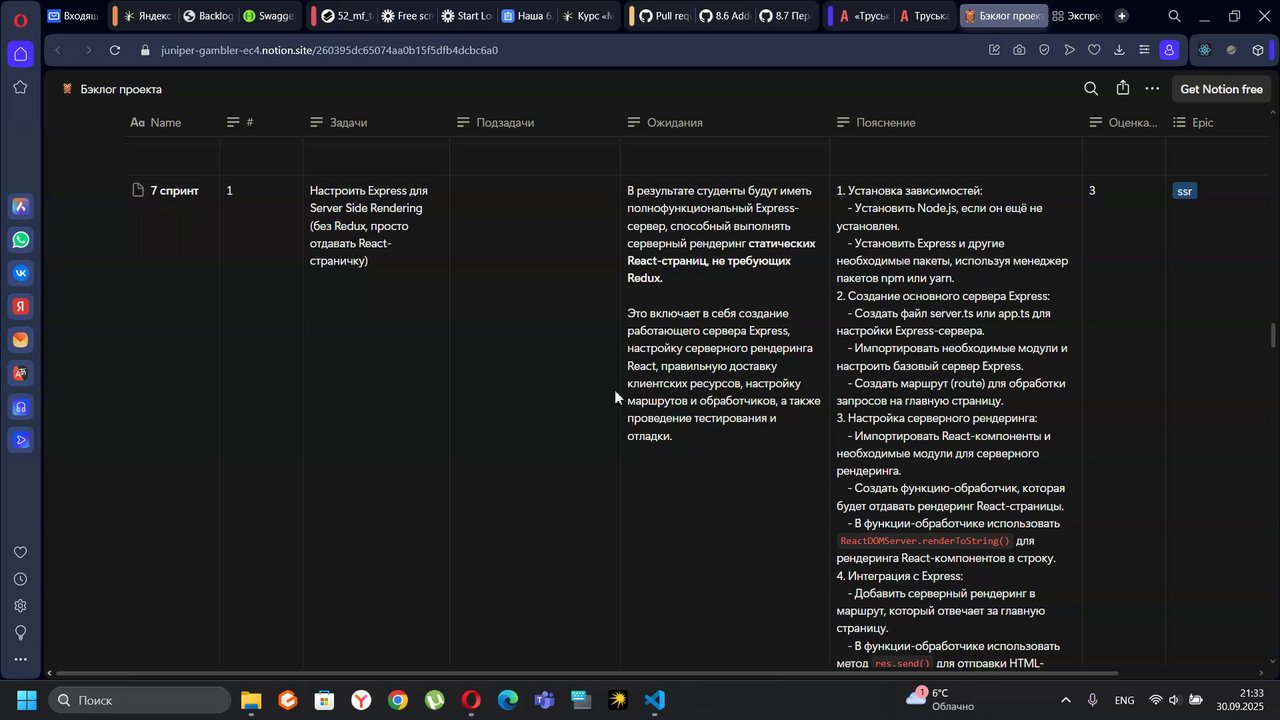Switch to the Экспресс tab
Viewport: 1280px width, 720px height.
coord(1076,16)
